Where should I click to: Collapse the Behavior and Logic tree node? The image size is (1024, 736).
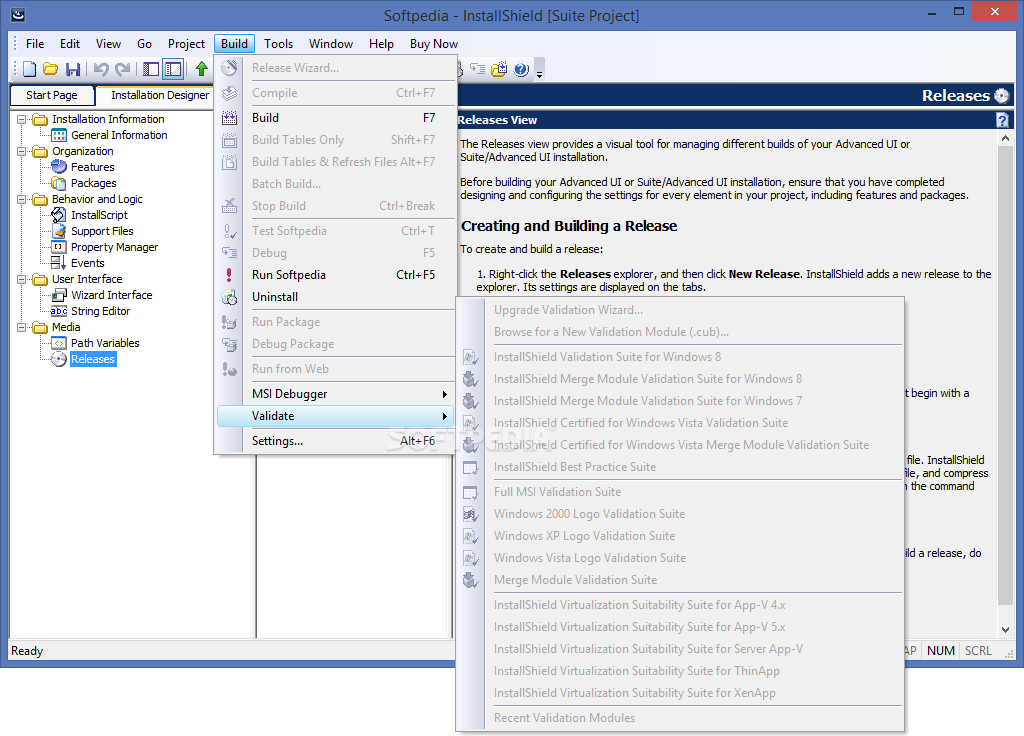coord(22,199)
